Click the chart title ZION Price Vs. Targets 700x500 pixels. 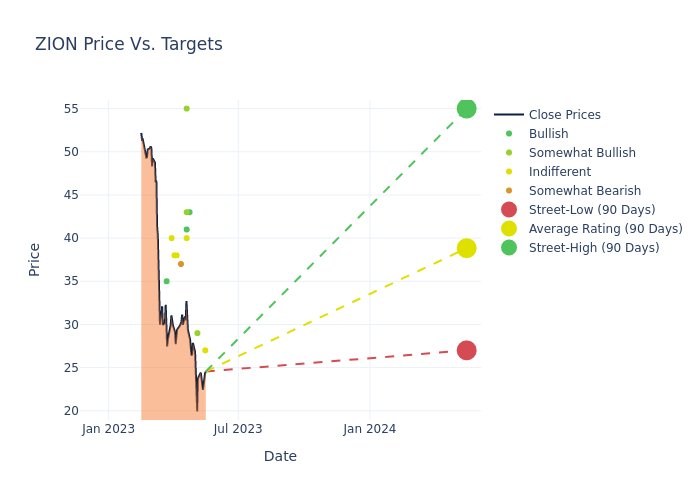click(x=128, y=45)
